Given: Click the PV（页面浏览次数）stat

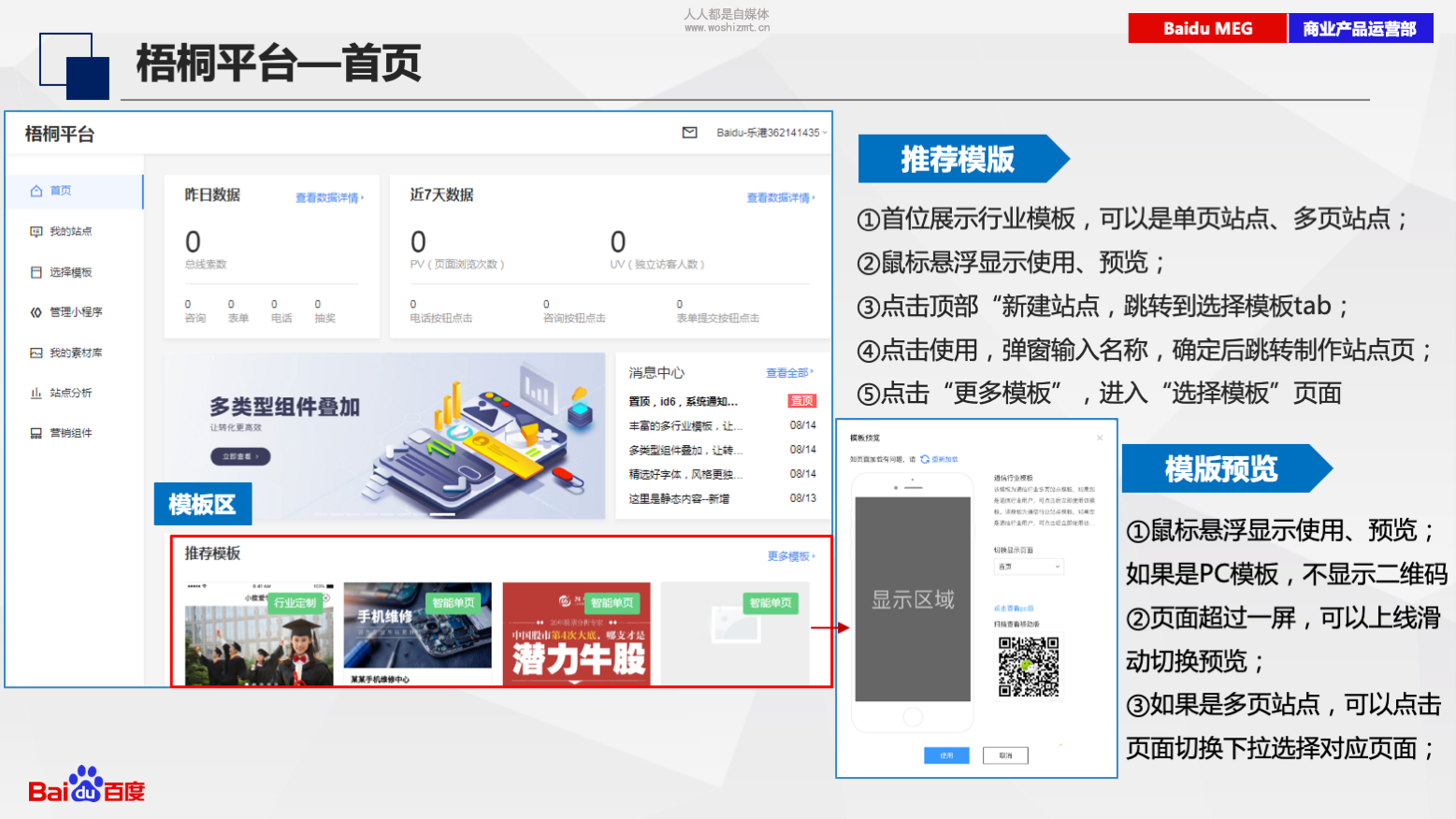Looking at the screenshot, I should (x=456, y=250).
